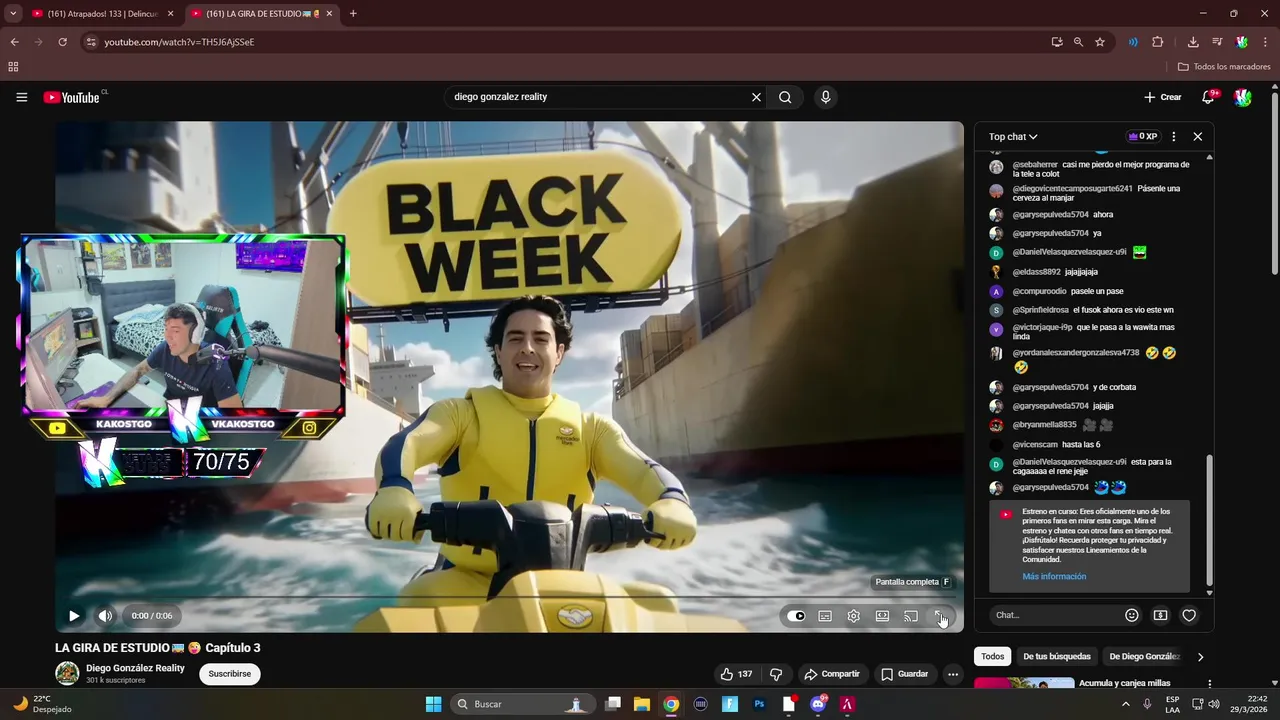The height and width of the screenshot is (720, 1280).
Task: Close the LA GIRA DE ESTUDIO tab
Action: pos(329,14)
